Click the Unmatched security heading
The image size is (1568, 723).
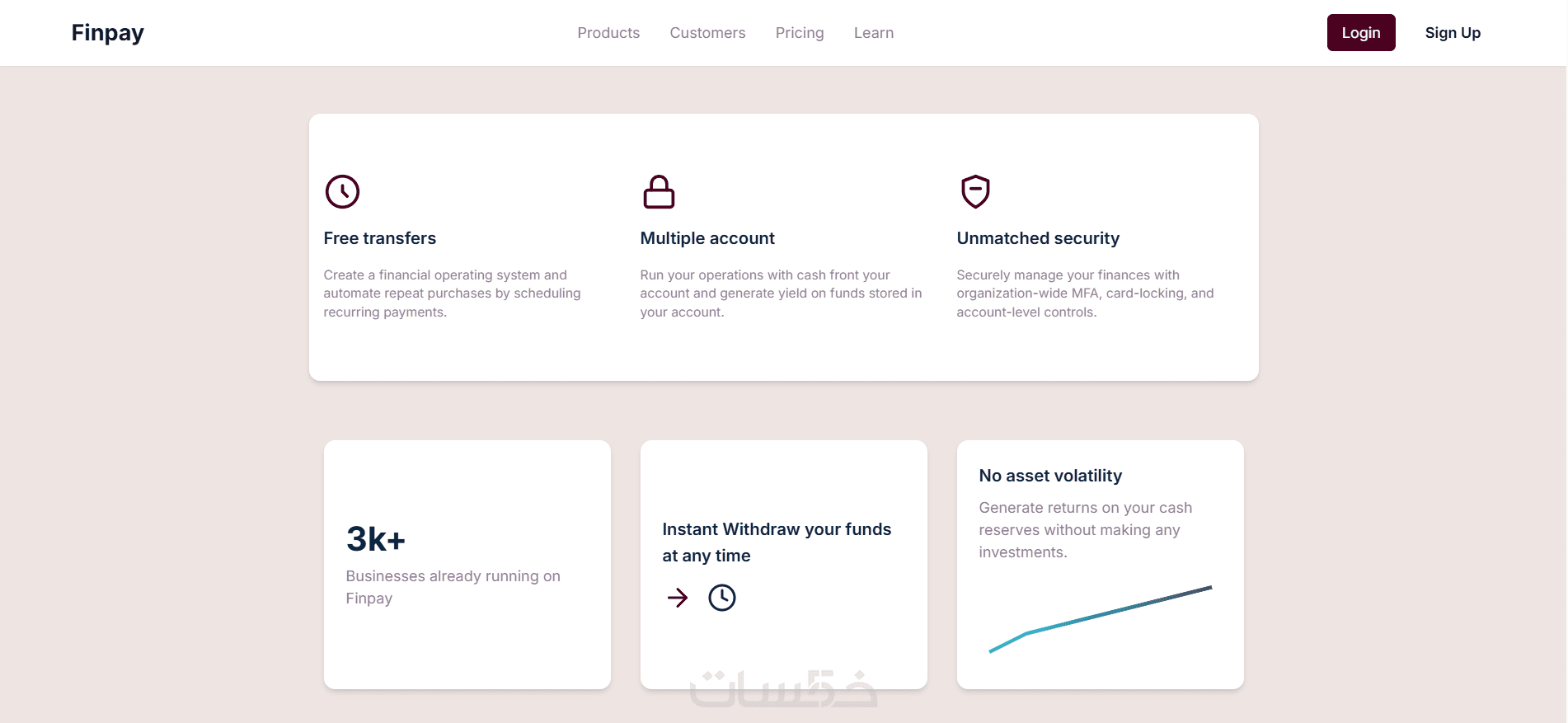point(1038,238)
